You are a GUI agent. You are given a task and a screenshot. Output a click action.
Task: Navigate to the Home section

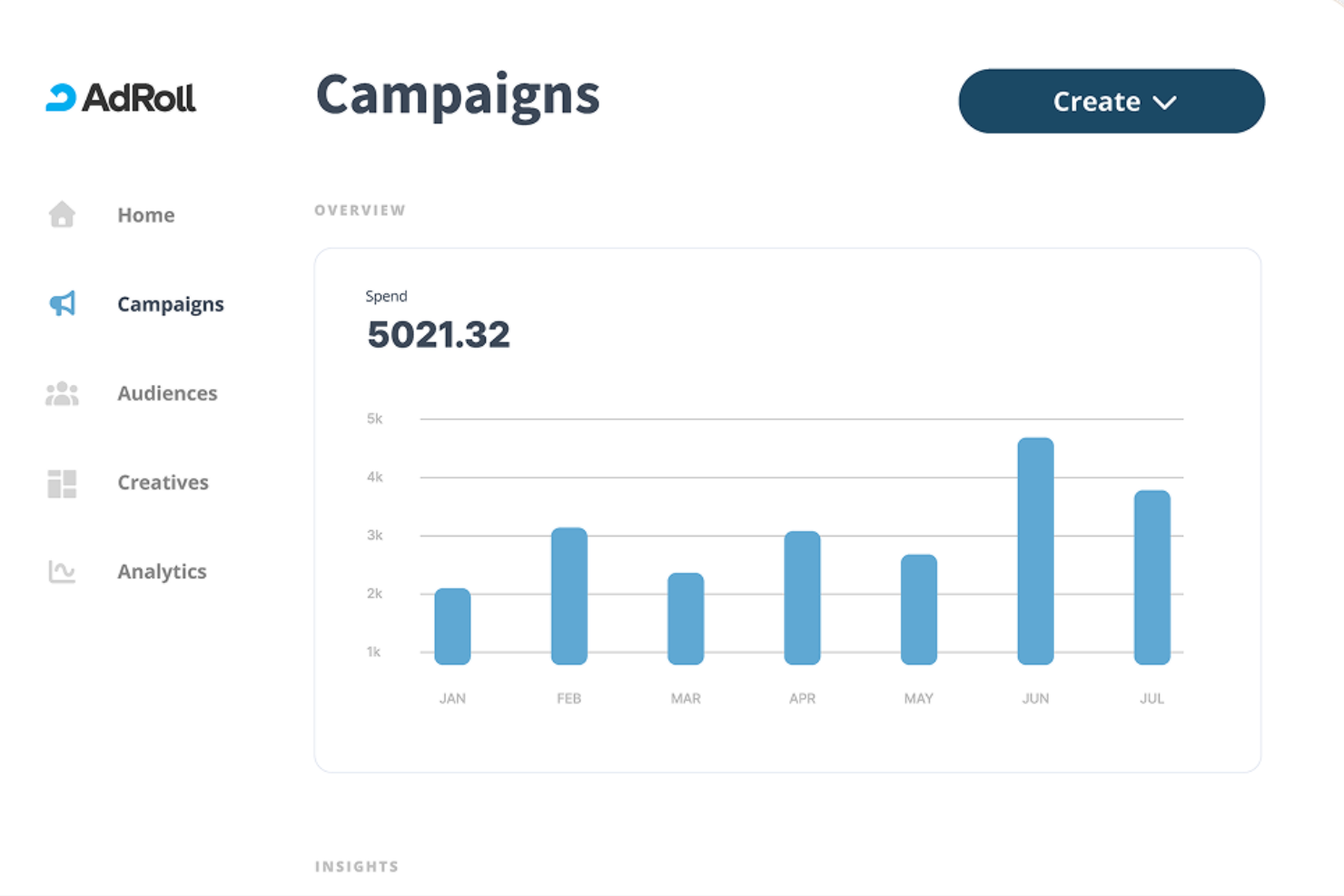pyautogui.click(x=145, y=214)
